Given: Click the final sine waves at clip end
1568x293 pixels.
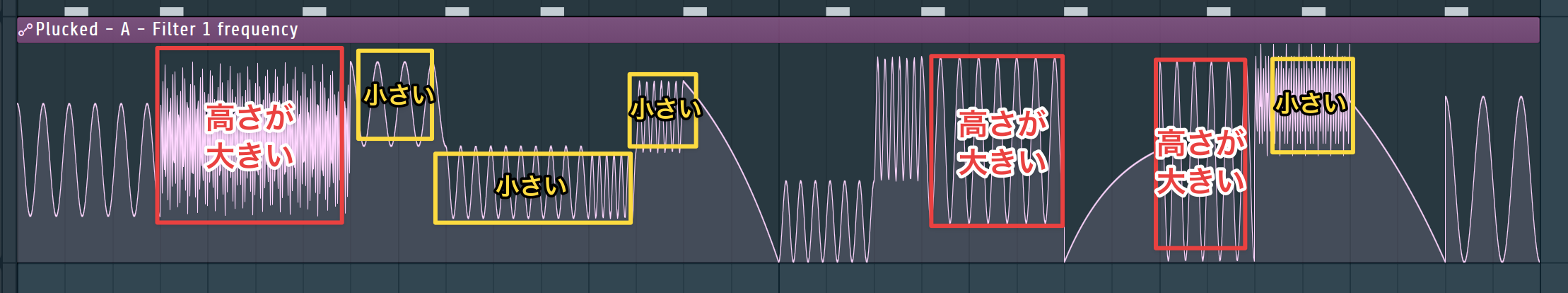Looking at the screenshot, I should 1492,178.
